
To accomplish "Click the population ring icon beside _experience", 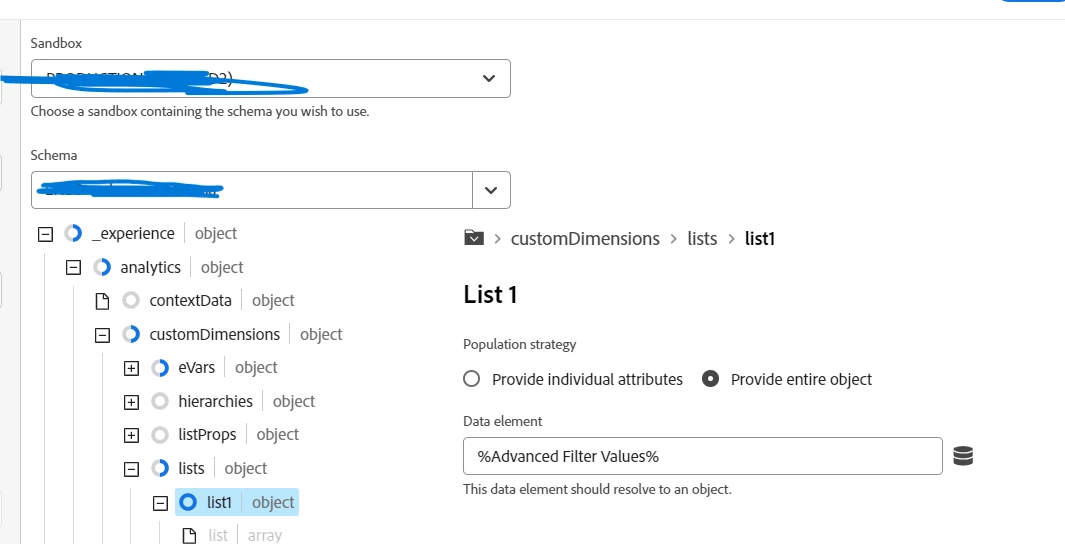I will [72, 233].
